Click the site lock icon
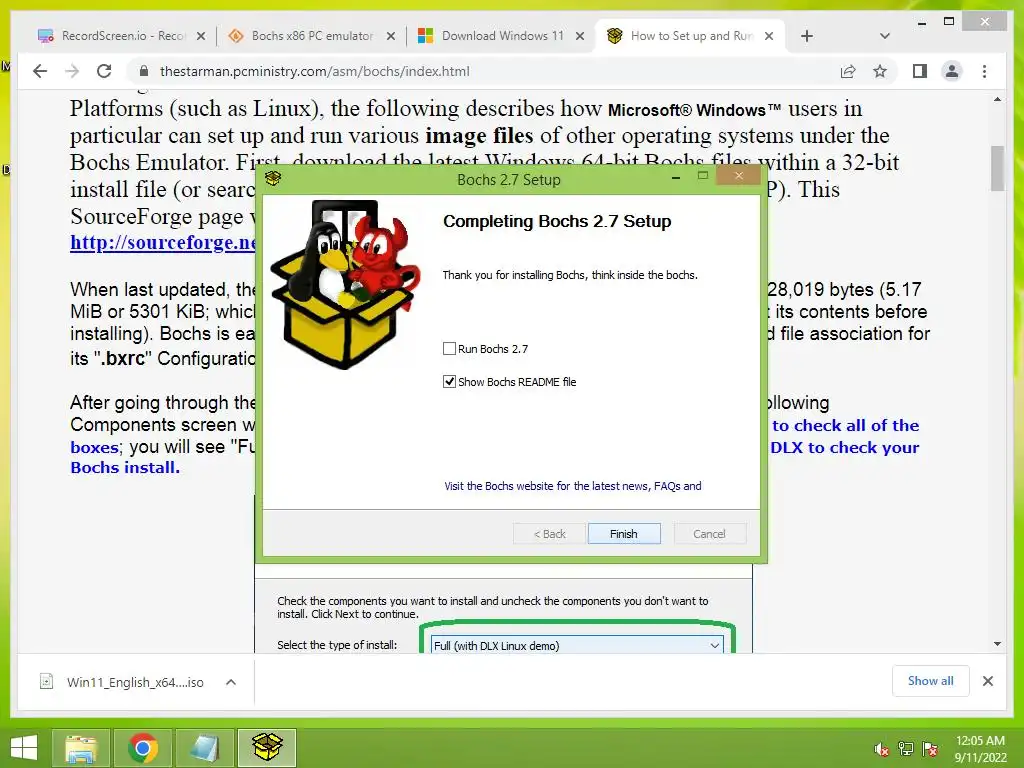Screen dimensions: 1024x768 coord(144,71)
